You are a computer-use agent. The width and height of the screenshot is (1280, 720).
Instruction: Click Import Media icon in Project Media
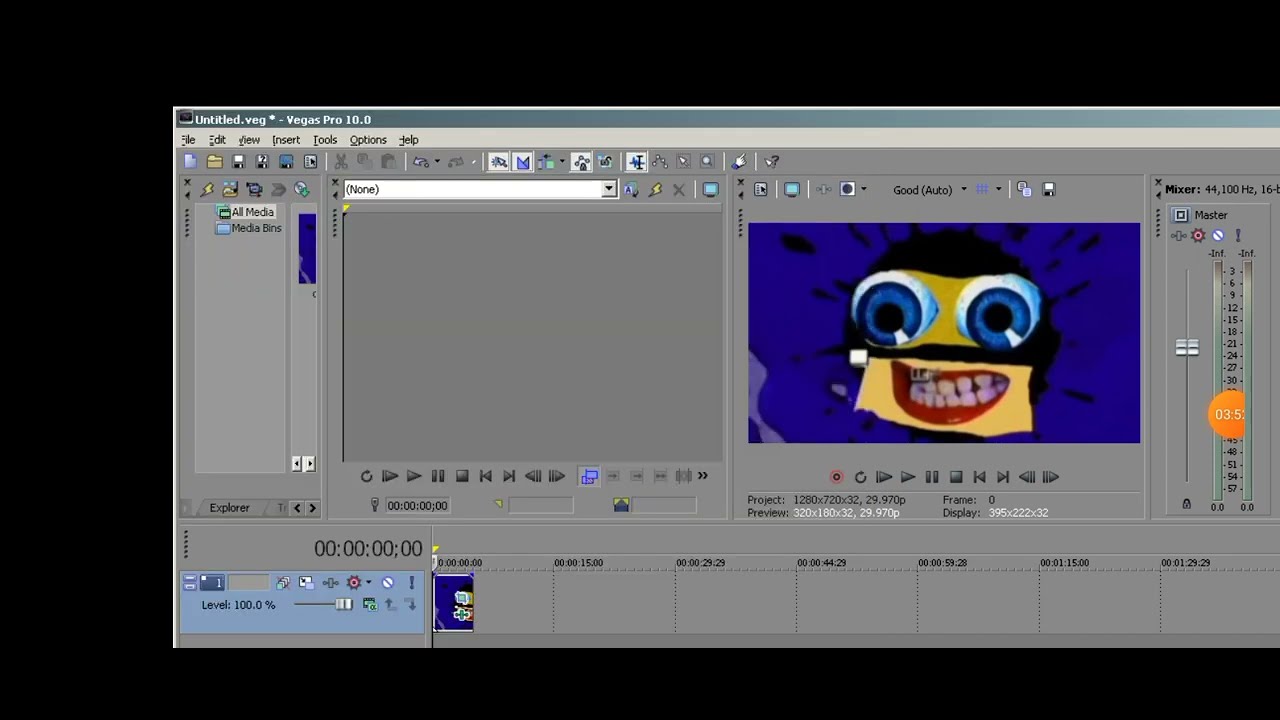230,189
